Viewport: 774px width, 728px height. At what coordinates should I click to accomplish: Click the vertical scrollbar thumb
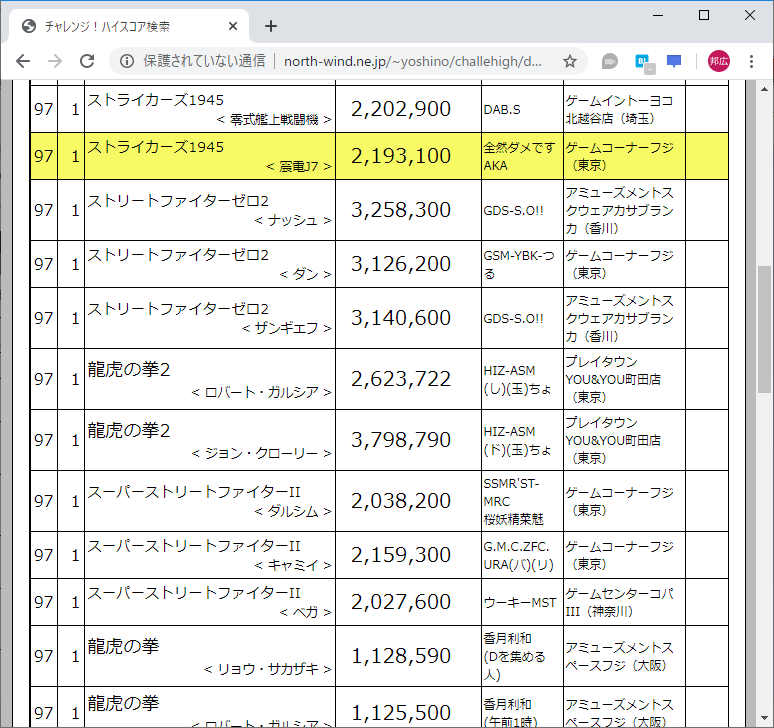pyautogui.click(x=764, y=329)
